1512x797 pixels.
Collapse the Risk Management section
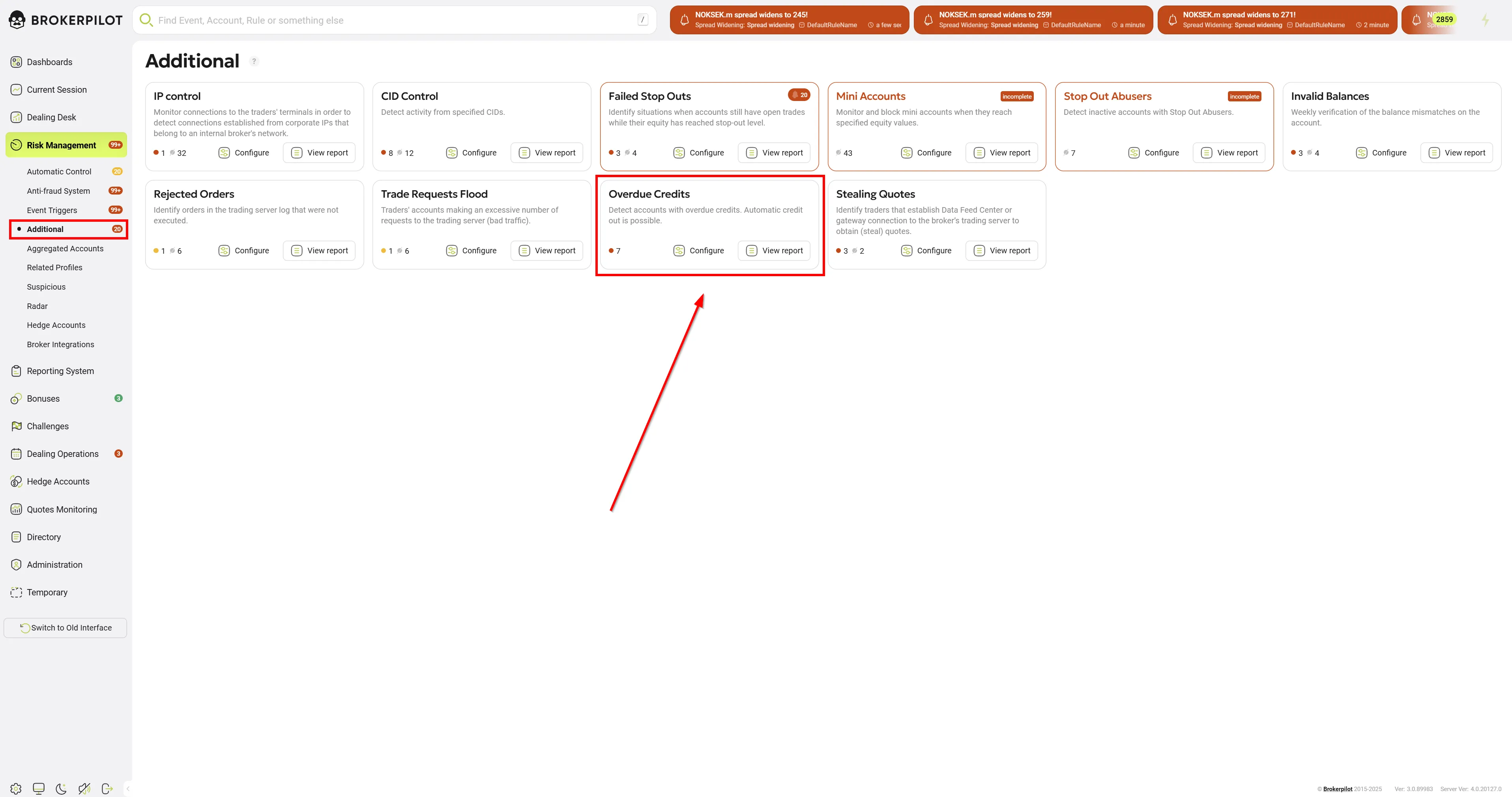pos(66,145)
